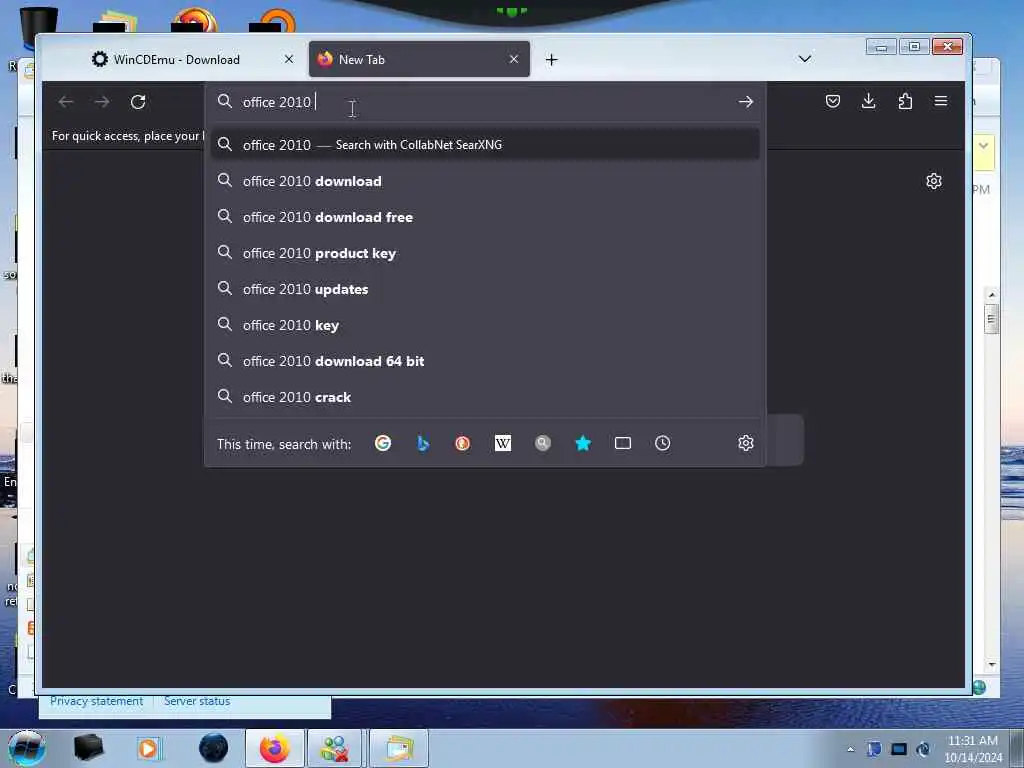Open new tab page personalization gear
The width and height of the screenshot is (1024, 768).
click(x=934, y=181)
